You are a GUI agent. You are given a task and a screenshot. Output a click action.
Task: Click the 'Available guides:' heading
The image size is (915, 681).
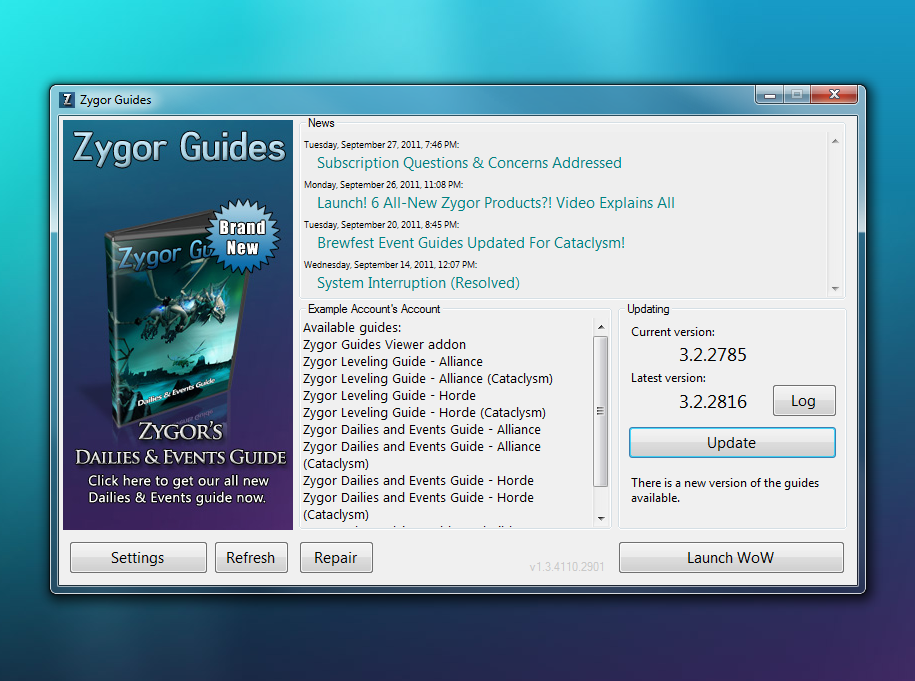point(352,328)
